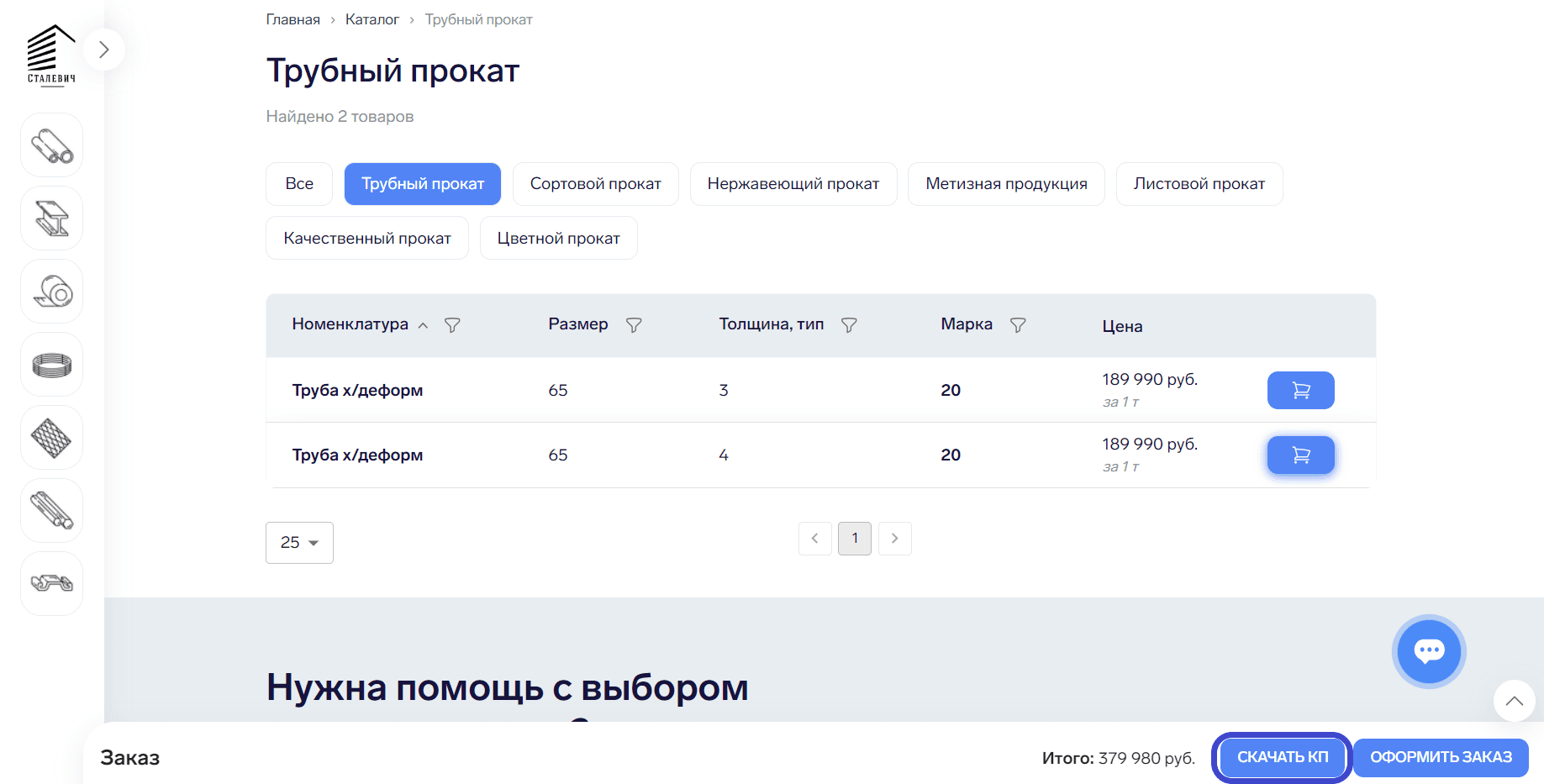Open filter for Толщина, тип column
Image resolution: width=1544 pixels, height=784 pixels.
click(849, 325)
